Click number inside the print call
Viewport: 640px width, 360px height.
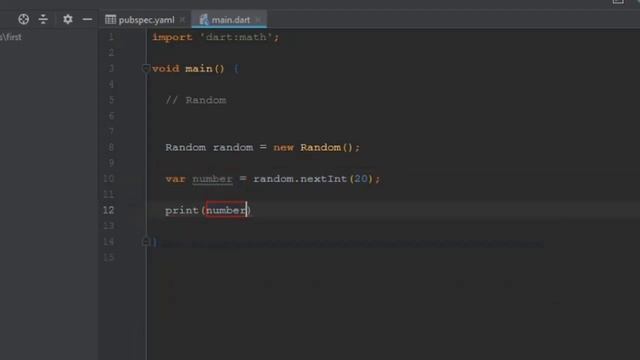tap(226, 210)
